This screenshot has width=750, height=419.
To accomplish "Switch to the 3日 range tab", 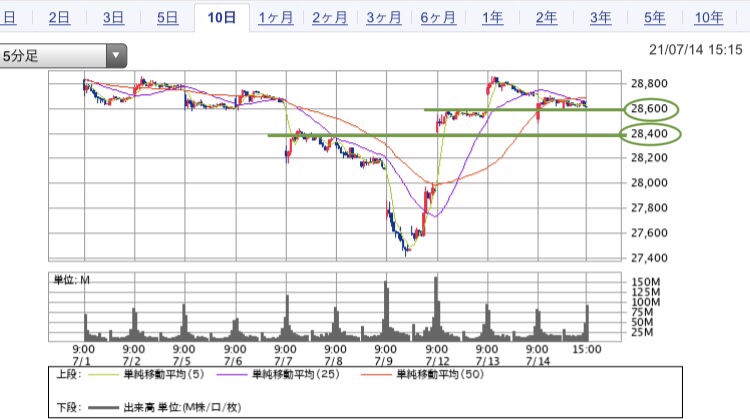I will click(113, 18).
